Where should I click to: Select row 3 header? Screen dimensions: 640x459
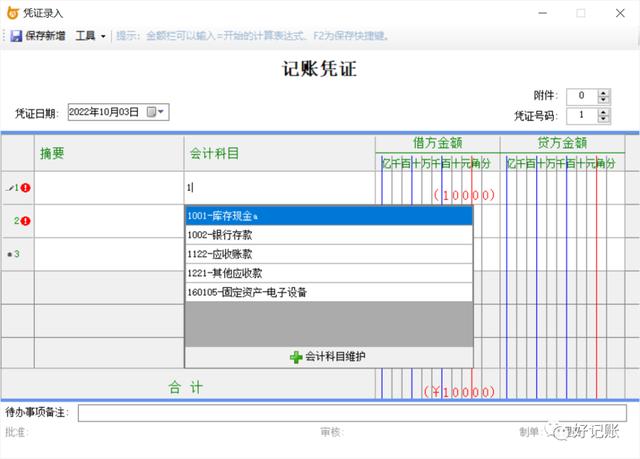point(17,254)
